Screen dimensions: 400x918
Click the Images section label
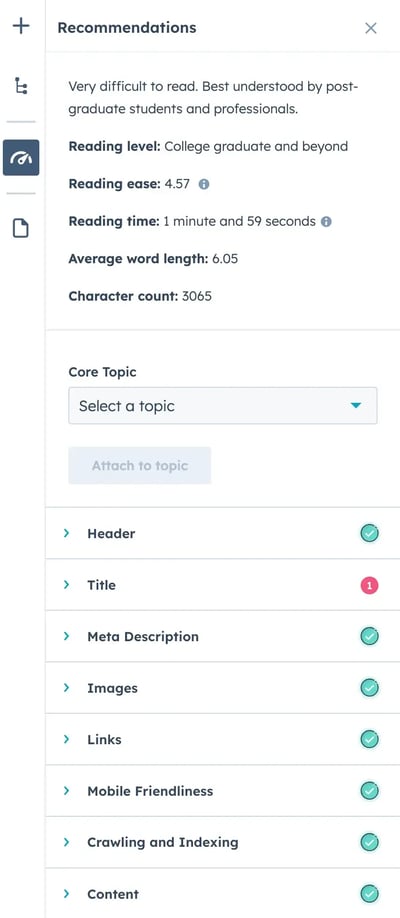pyautogui.click(x=112, y=688)
